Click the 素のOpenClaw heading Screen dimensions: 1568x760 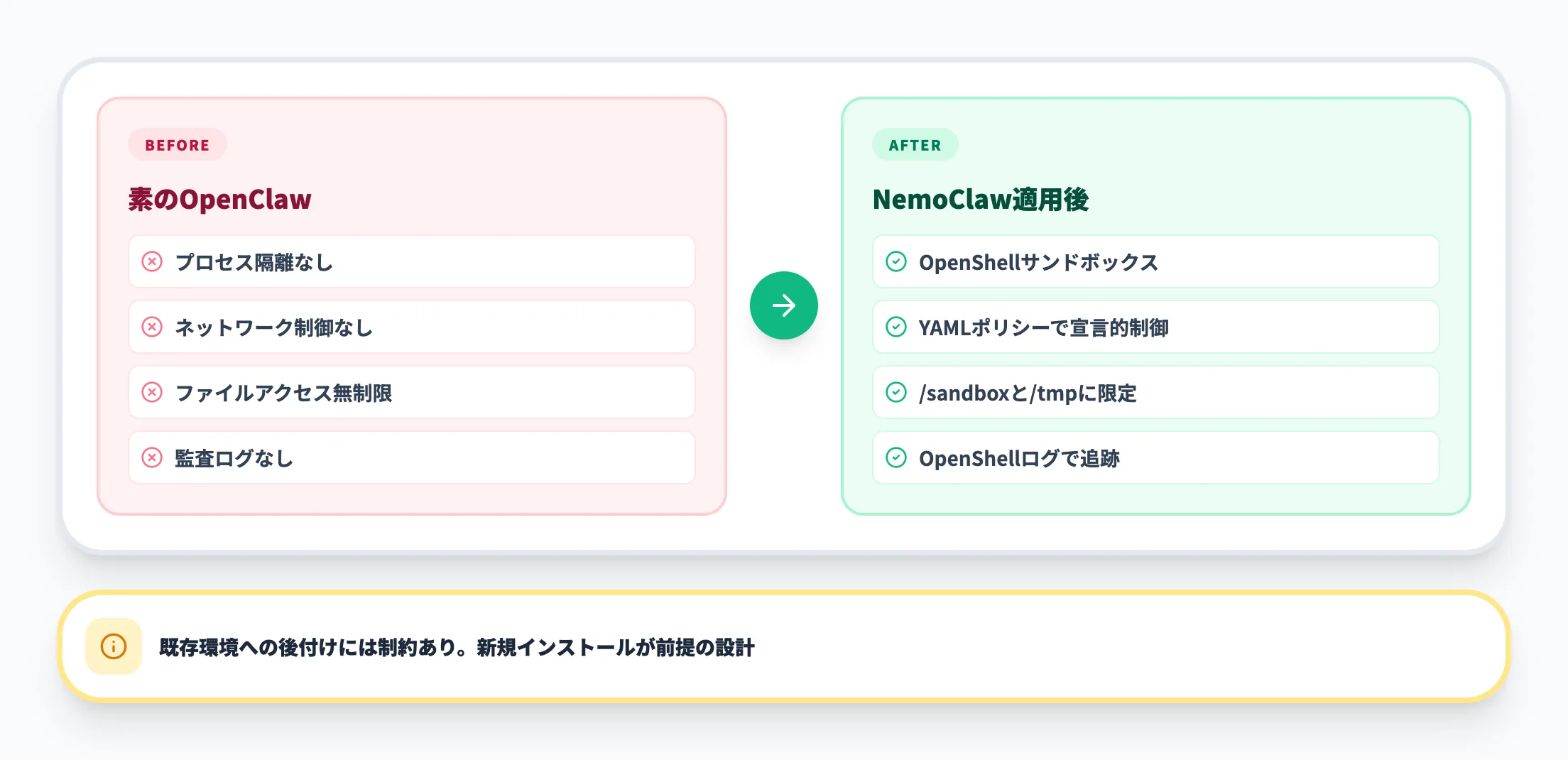219,200
